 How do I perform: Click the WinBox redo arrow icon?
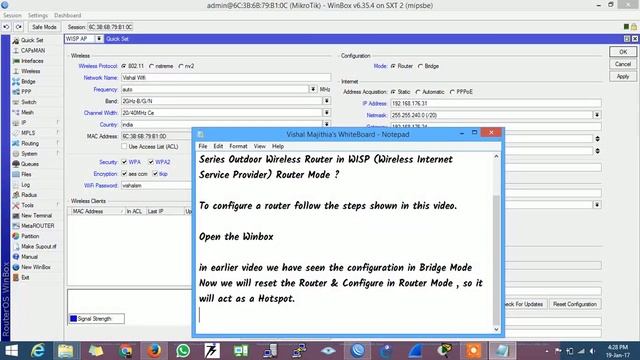tap(19, 27)
